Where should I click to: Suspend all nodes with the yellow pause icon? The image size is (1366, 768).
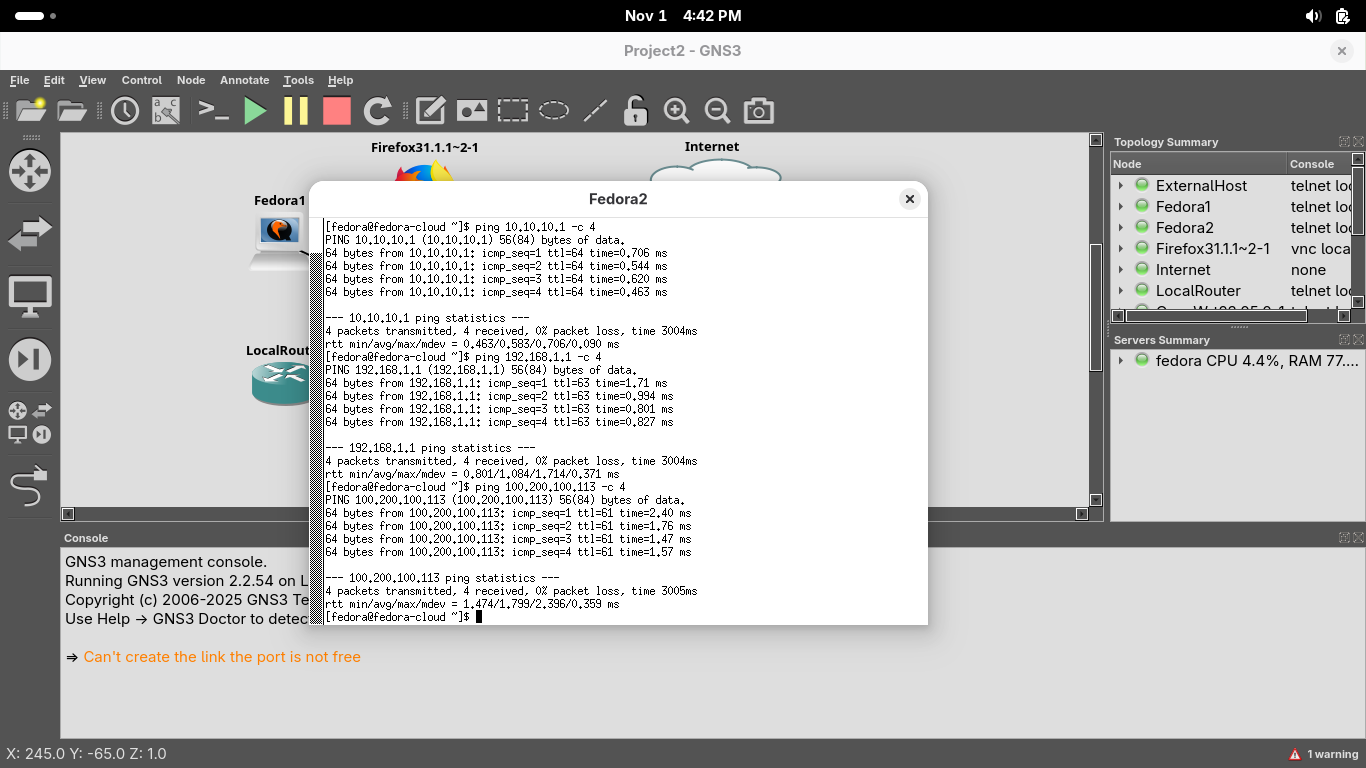[296, 111]
